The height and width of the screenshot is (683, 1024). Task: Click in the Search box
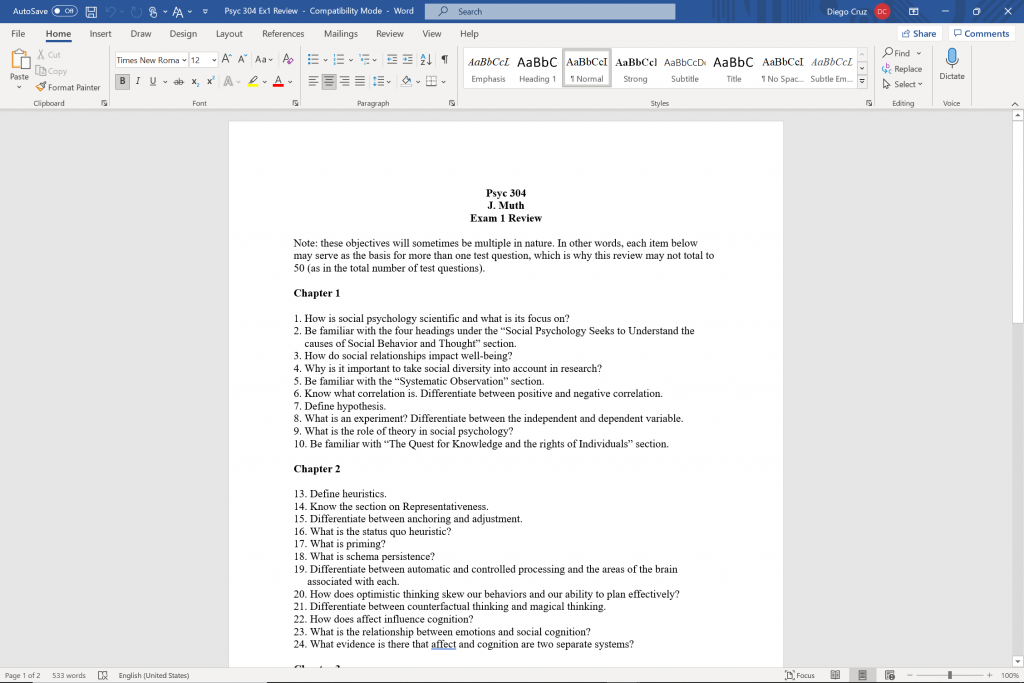click(550, 11)
